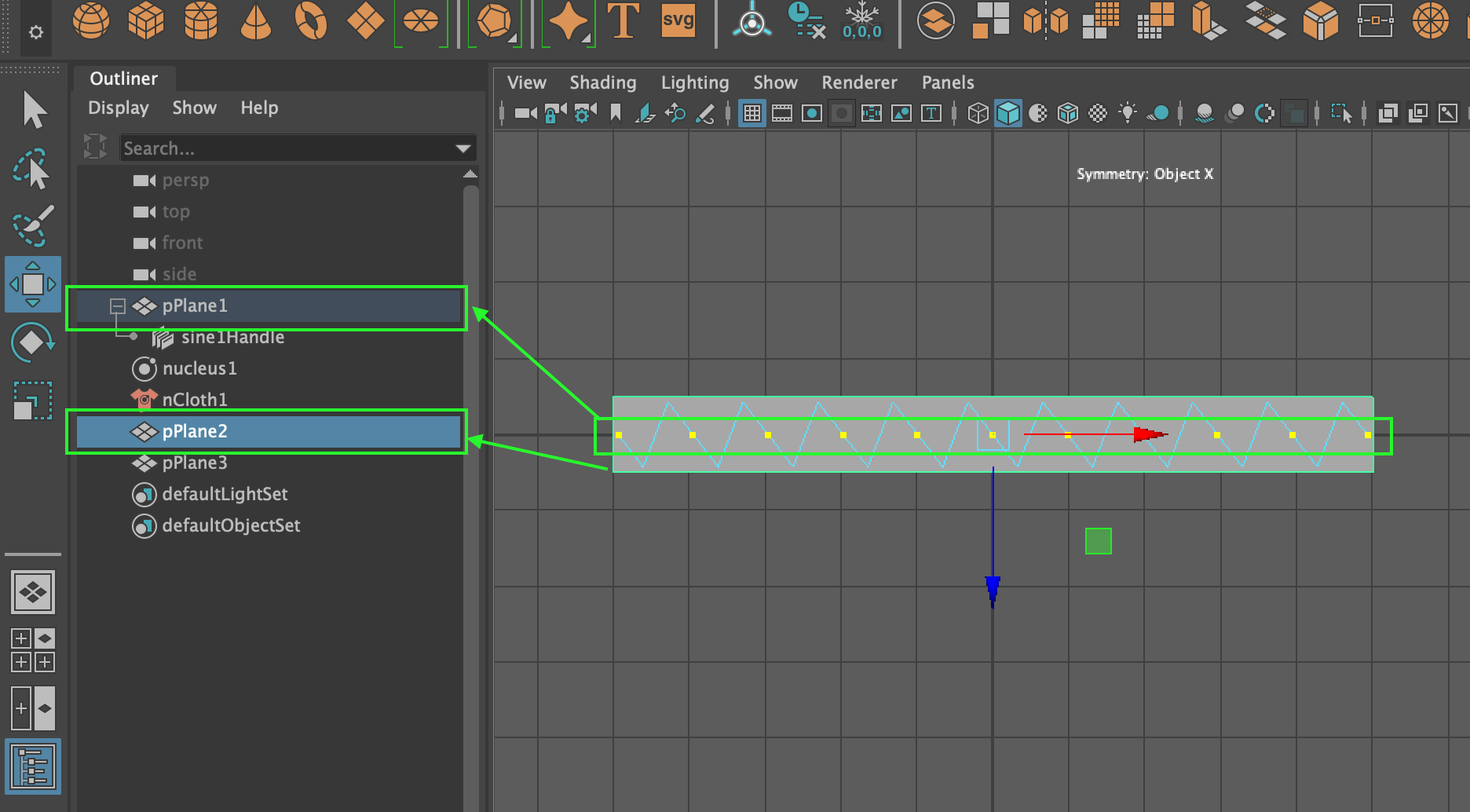Create a polygon torus from the shelf
1470x812 pixels.
[311, 20]
